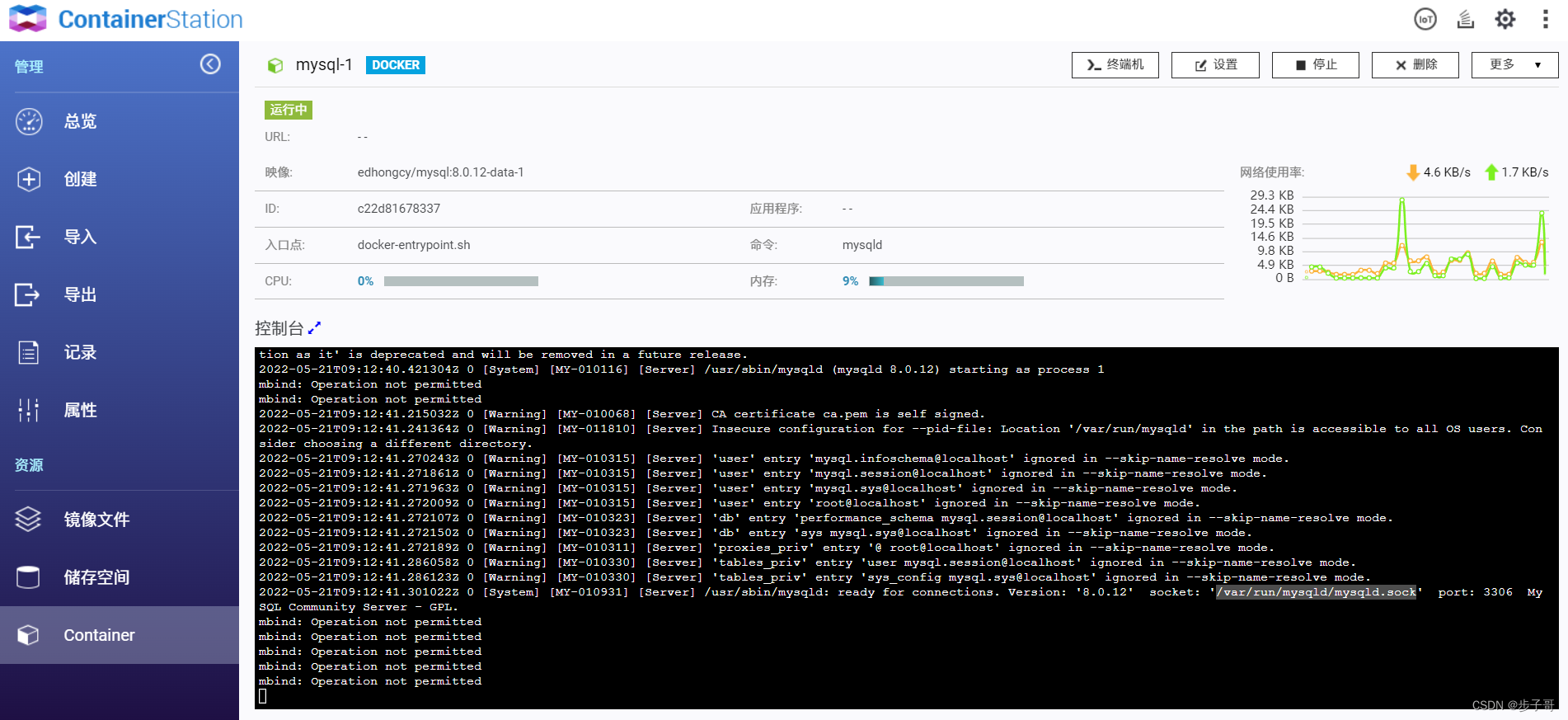
Task: Open 记录 menu item
Action: [x=120, y=352]
